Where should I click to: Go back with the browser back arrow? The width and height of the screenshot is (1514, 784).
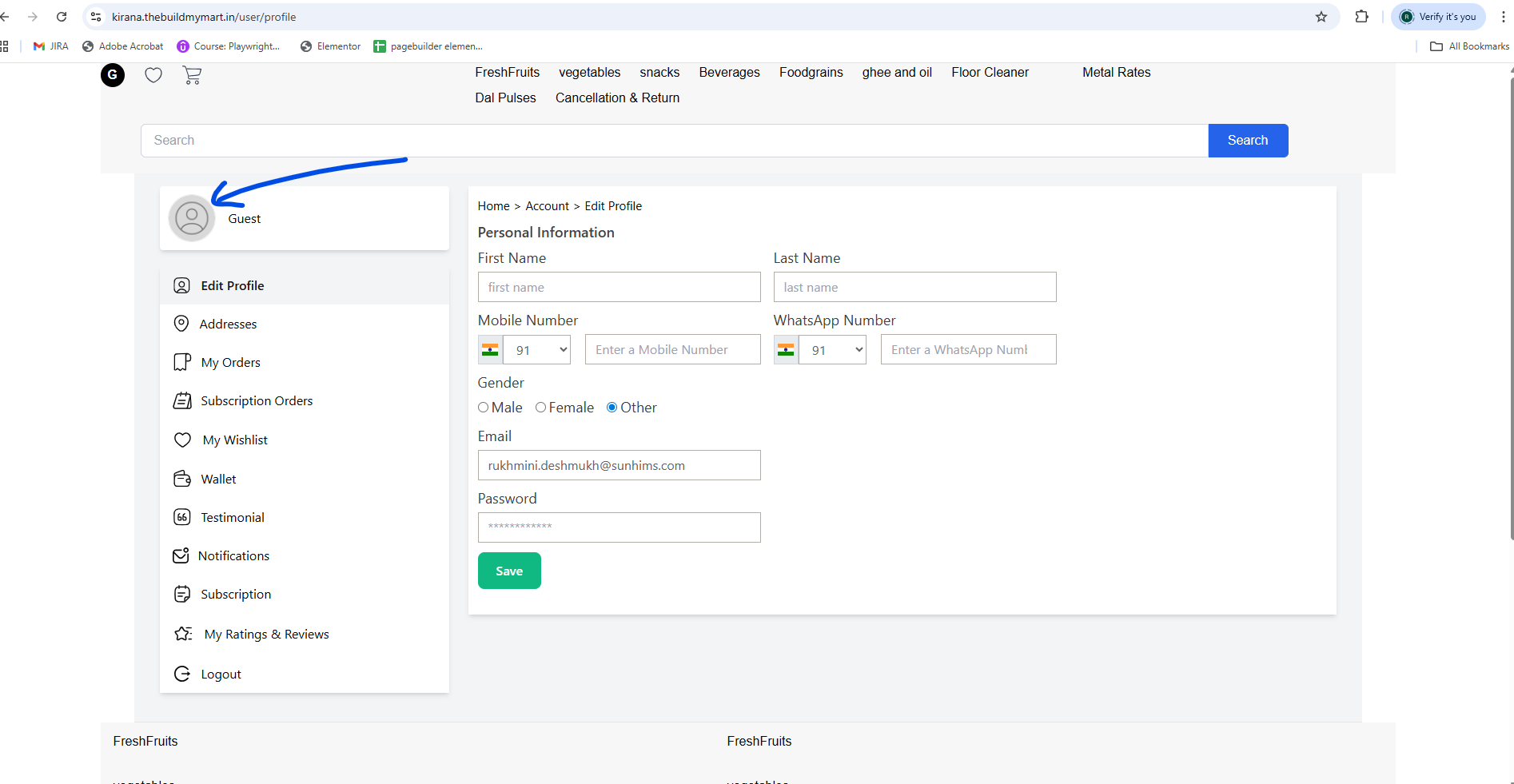click(5, 17)
